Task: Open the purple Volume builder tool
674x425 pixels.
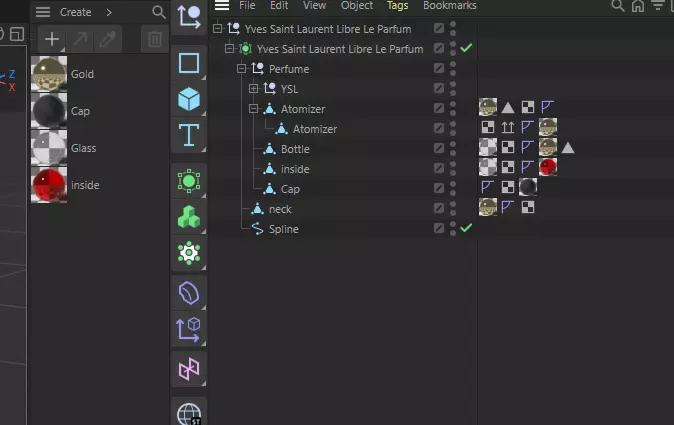Action: (x=189, y=330)
